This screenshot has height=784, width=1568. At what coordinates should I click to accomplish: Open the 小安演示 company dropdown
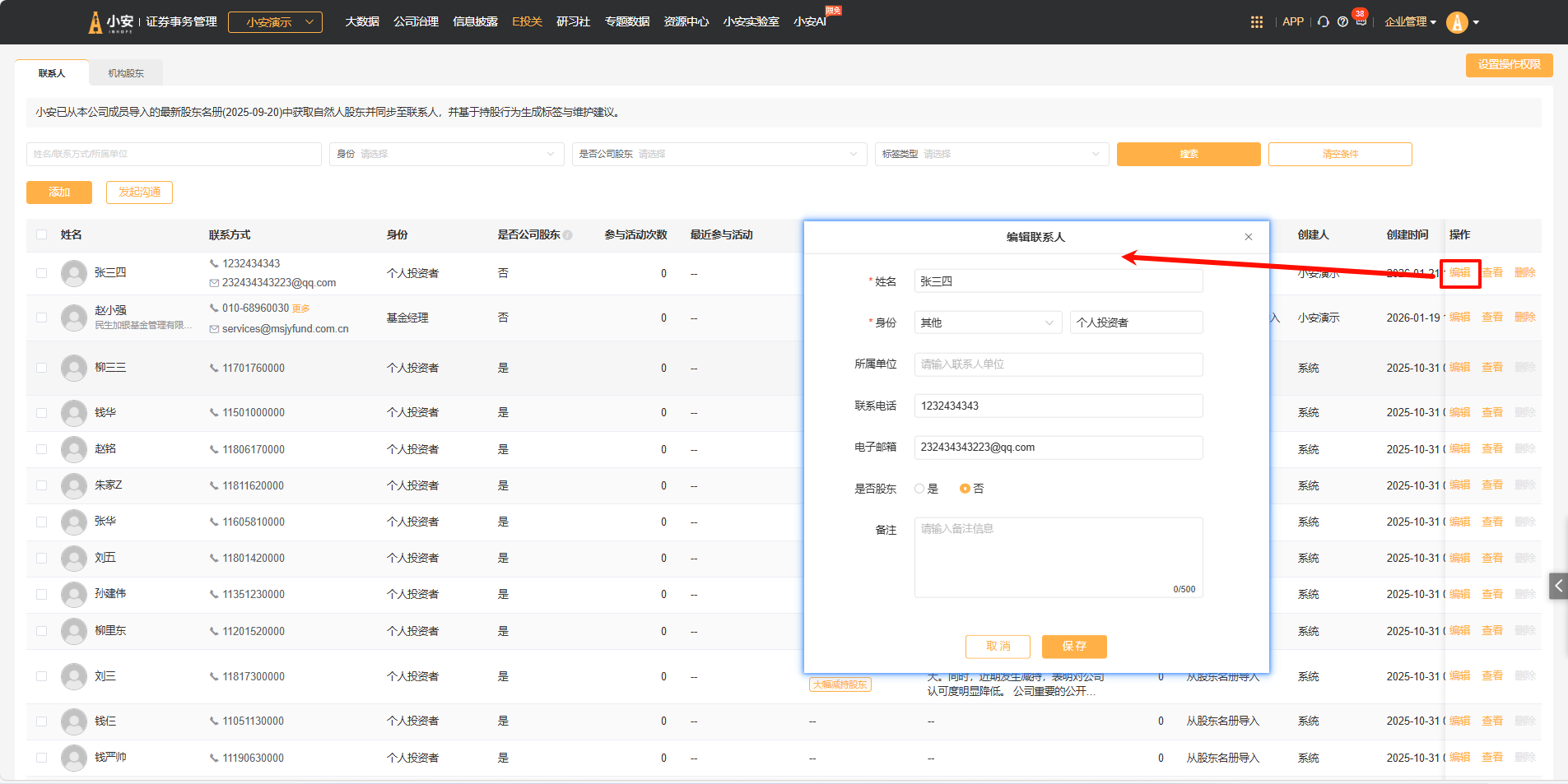275,22
